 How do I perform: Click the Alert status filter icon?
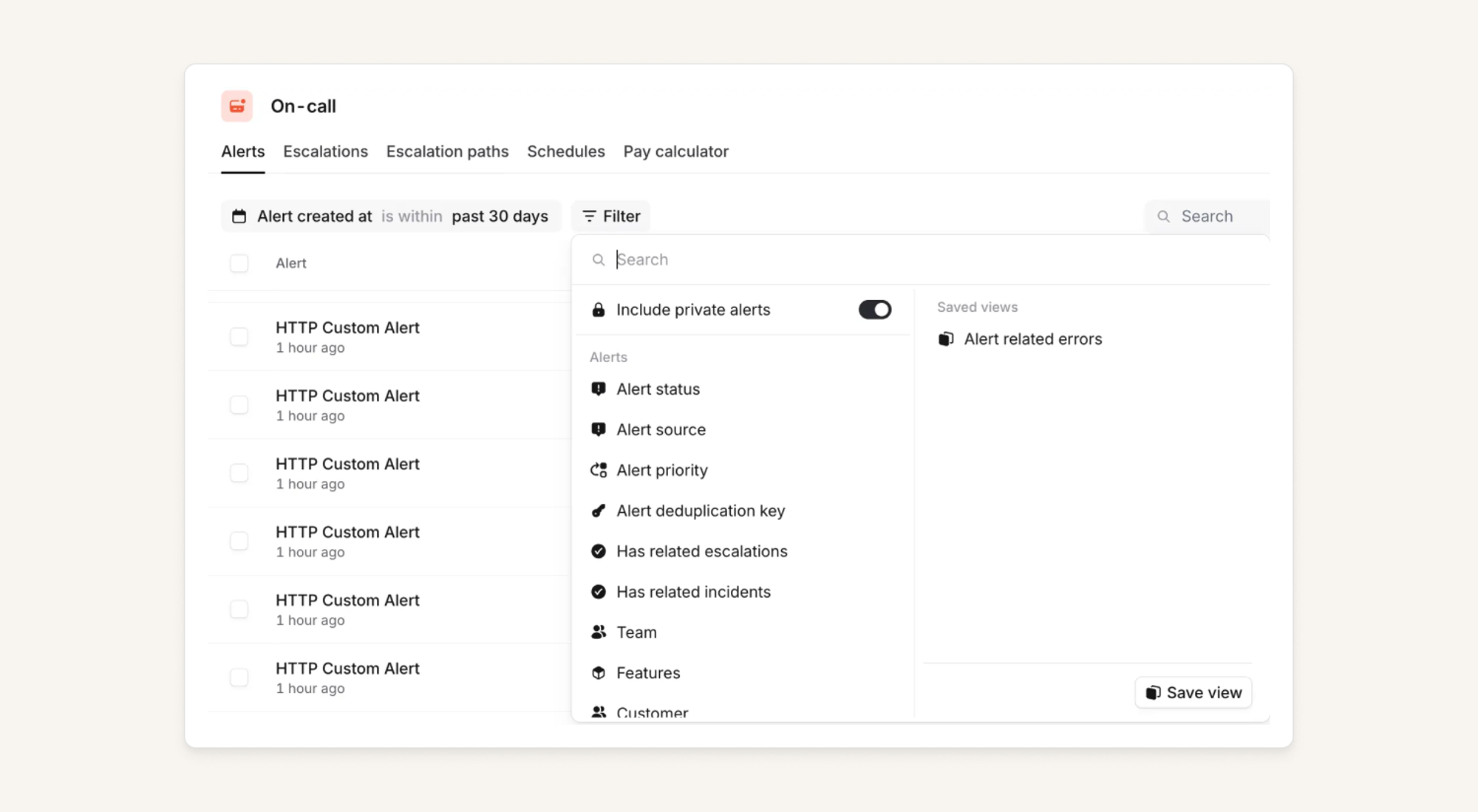point(599,389)
